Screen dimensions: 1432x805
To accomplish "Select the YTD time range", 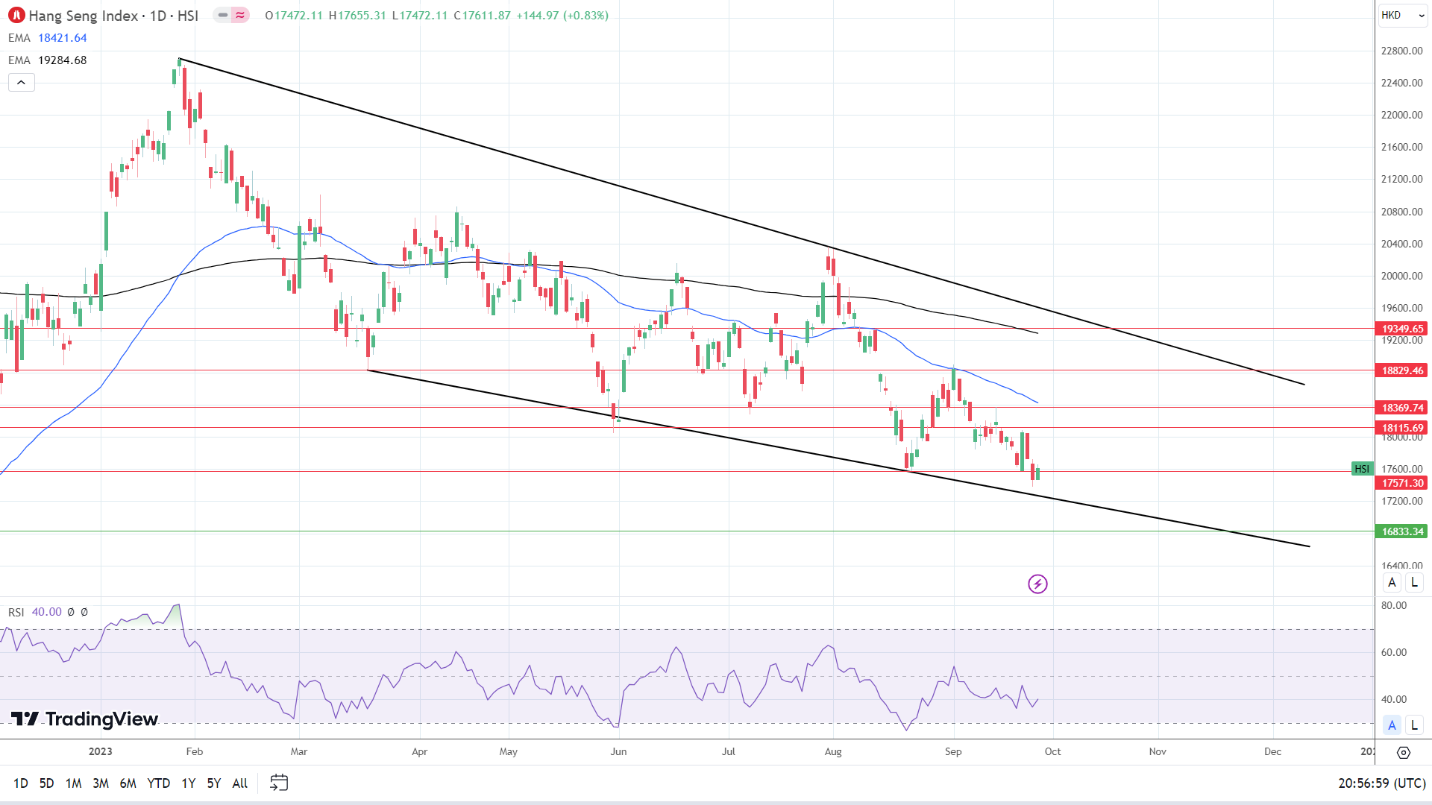I will click(158, 783).
